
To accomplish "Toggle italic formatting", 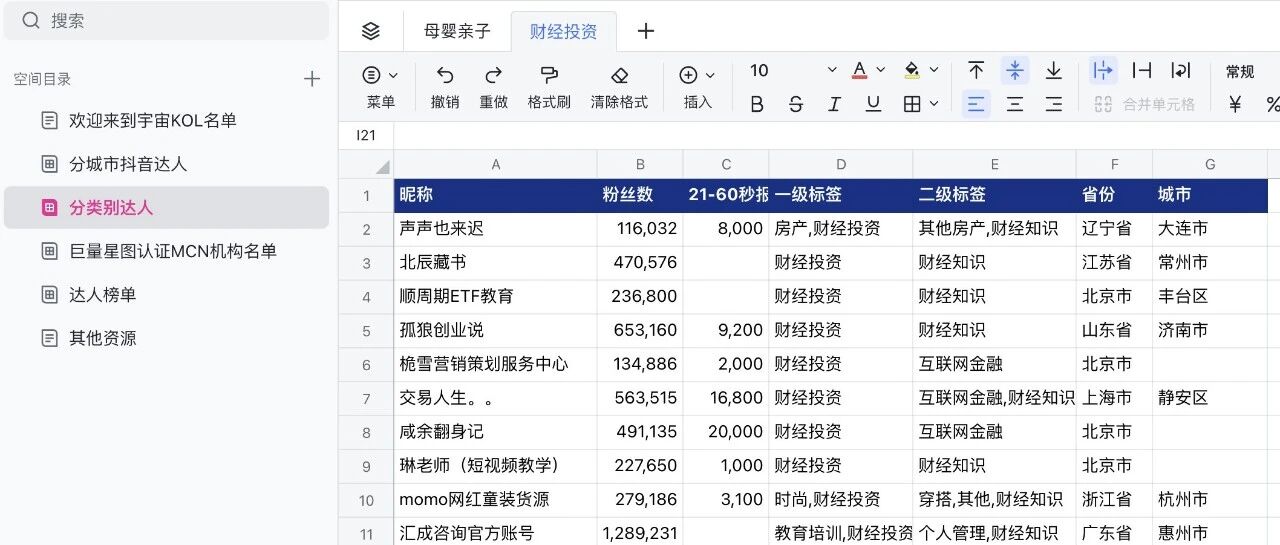I will 834,104.
